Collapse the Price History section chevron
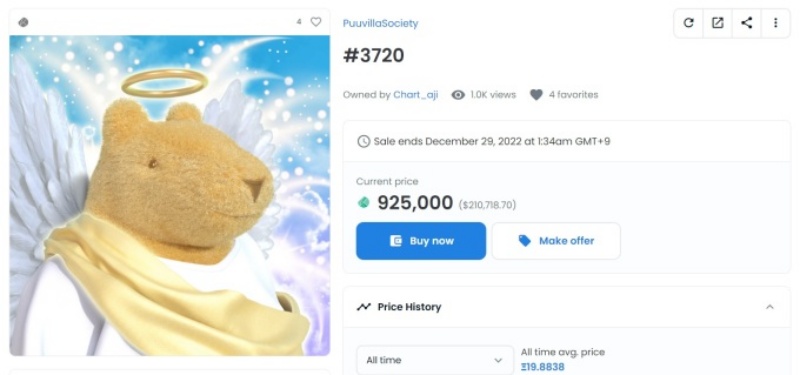This screenshot has width=800, height=375. pyautogui.click(x=769, y=307)
